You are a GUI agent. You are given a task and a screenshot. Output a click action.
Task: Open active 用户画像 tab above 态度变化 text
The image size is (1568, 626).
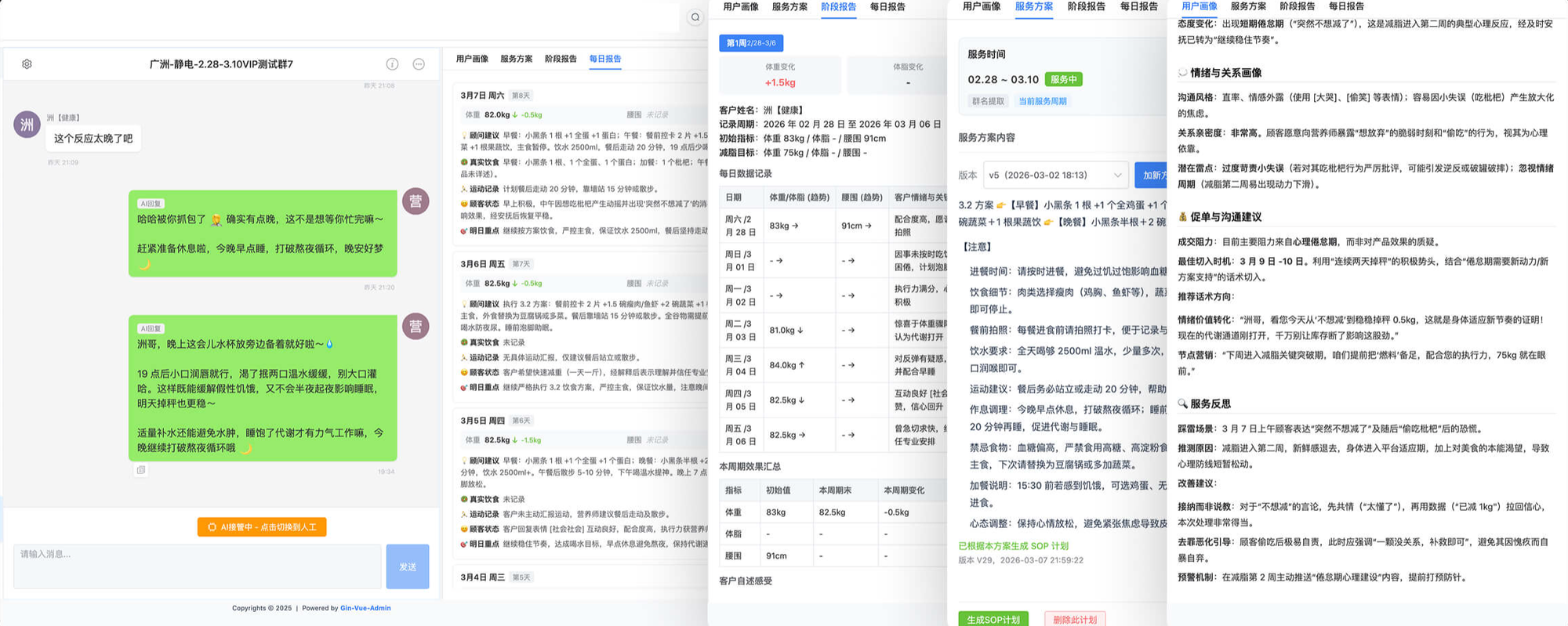pos(1200,6)
